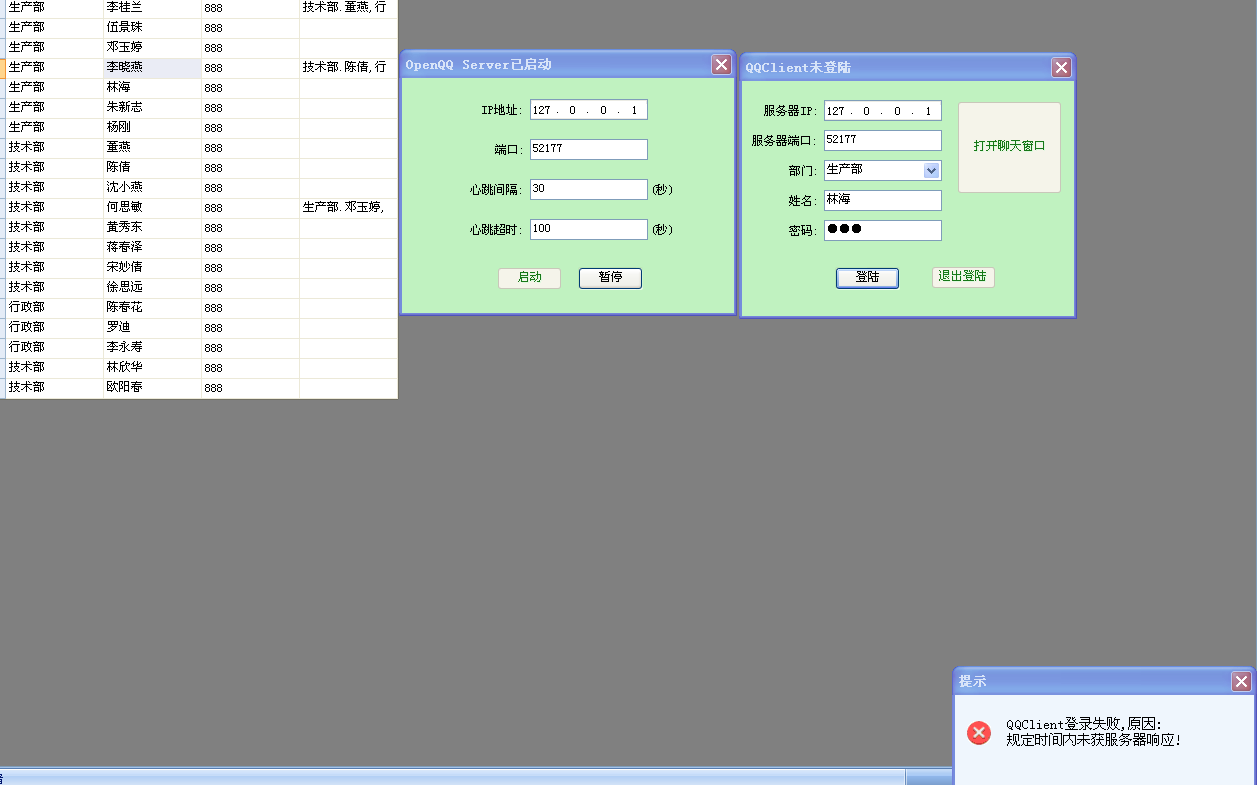Click the 心跳间隔 field showing 30
This screenshot has height=785, width=1257.
[588, 189]
